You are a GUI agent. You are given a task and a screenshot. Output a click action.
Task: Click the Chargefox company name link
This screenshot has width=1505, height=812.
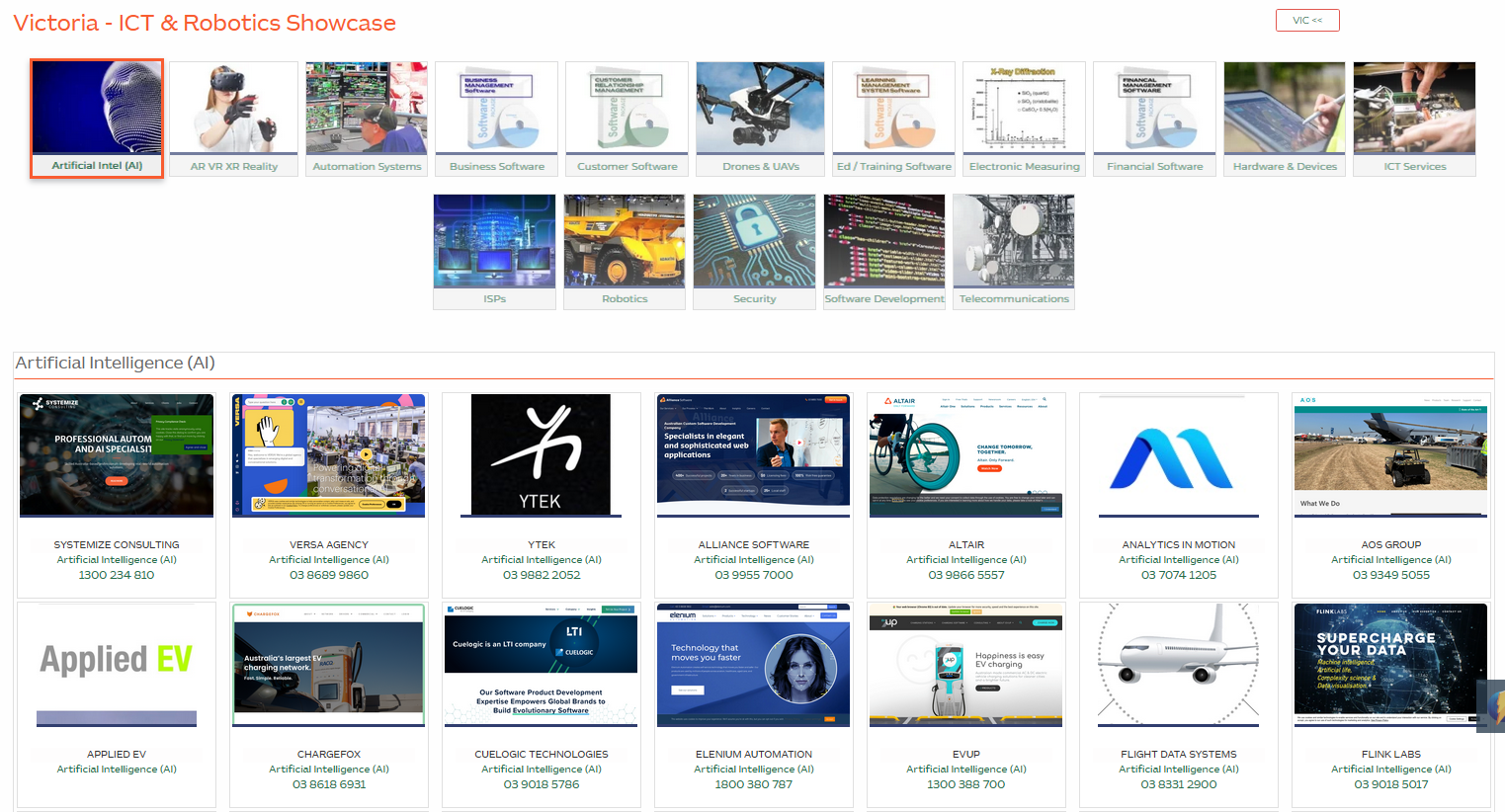point(329,754)
